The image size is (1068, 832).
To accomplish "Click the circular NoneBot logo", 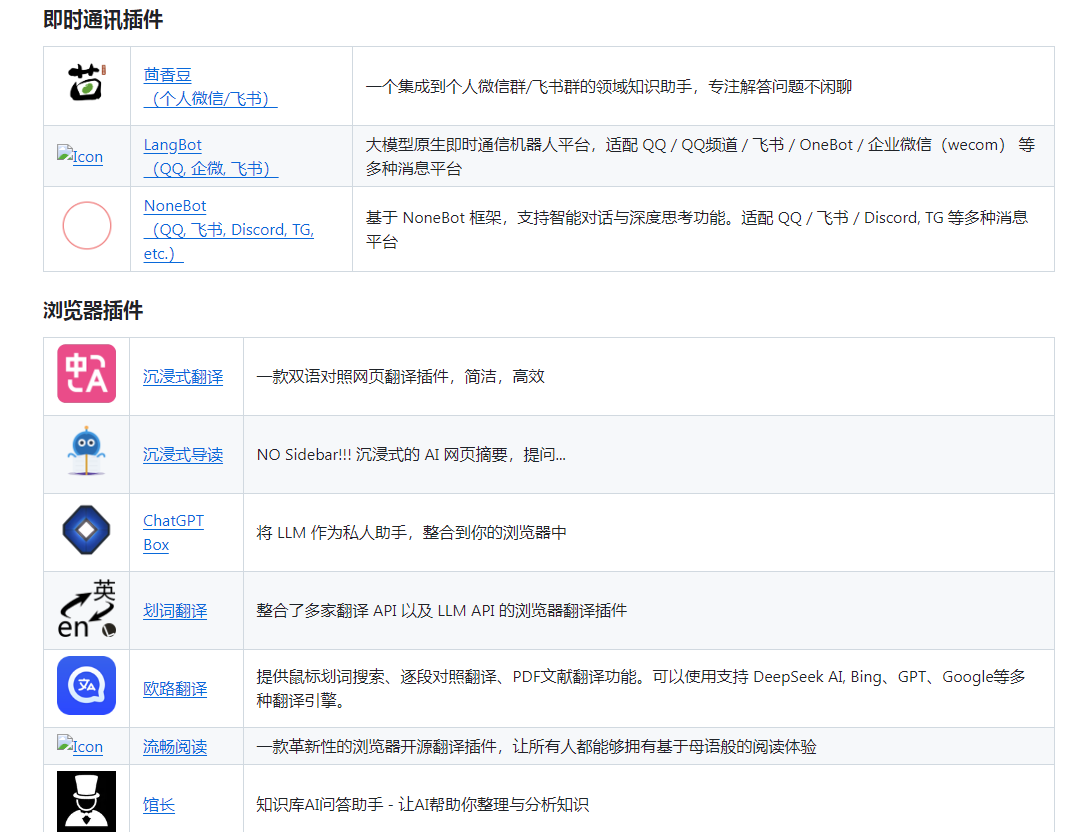I will (87, 225).
